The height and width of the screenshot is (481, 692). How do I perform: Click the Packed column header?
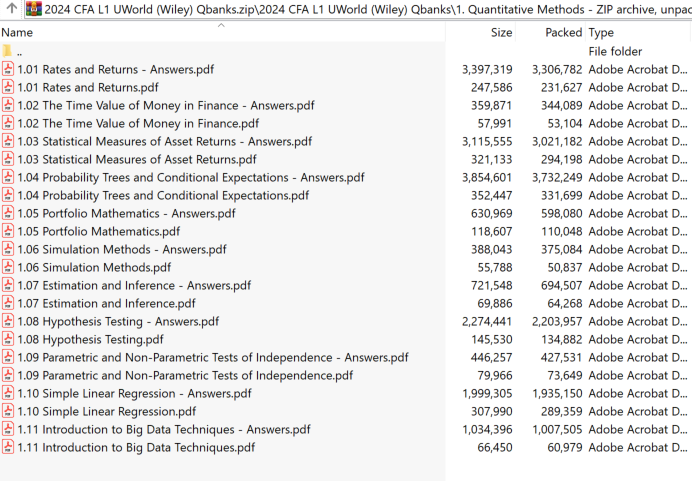(x=563, y=33)
